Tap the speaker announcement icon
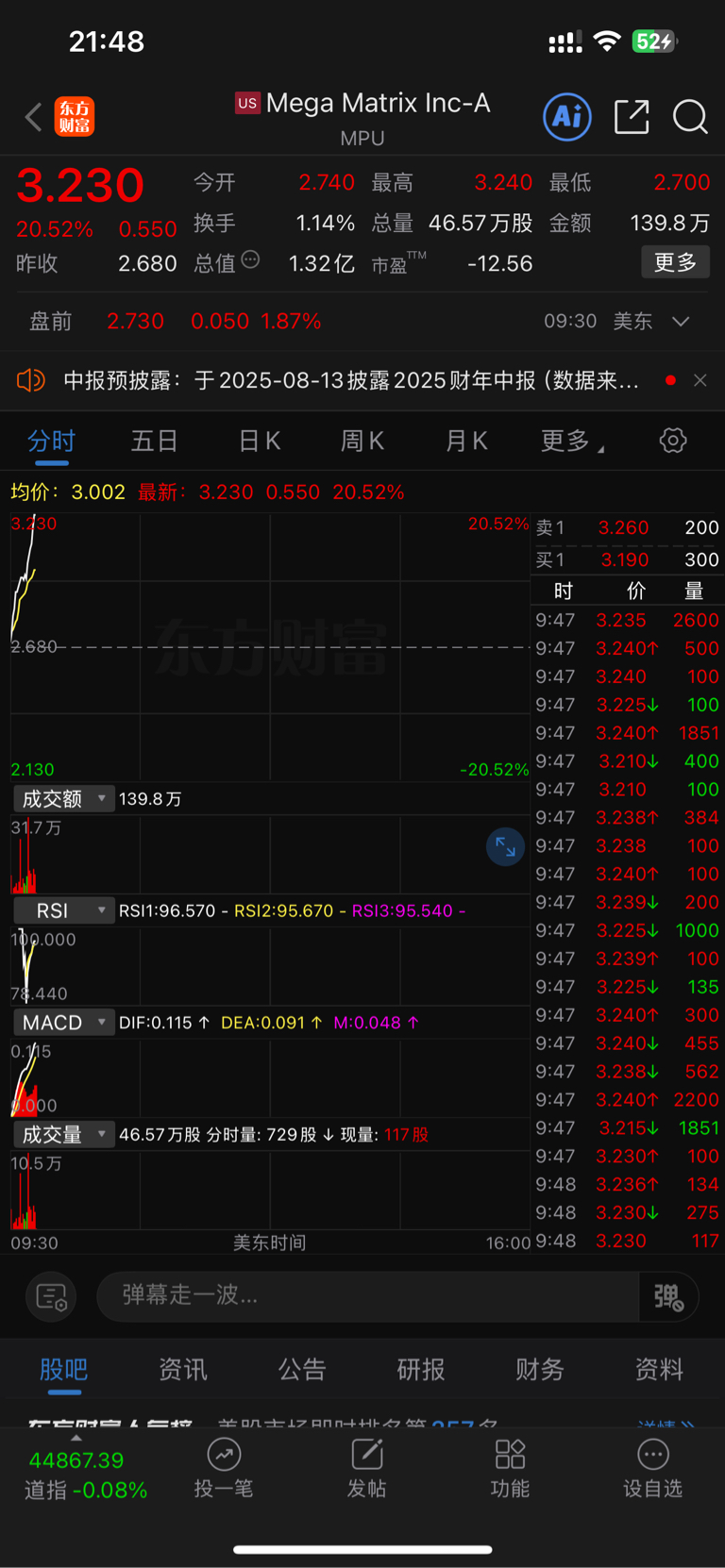725x1568 pixels. pyautogui.click(x=31, y=380)
